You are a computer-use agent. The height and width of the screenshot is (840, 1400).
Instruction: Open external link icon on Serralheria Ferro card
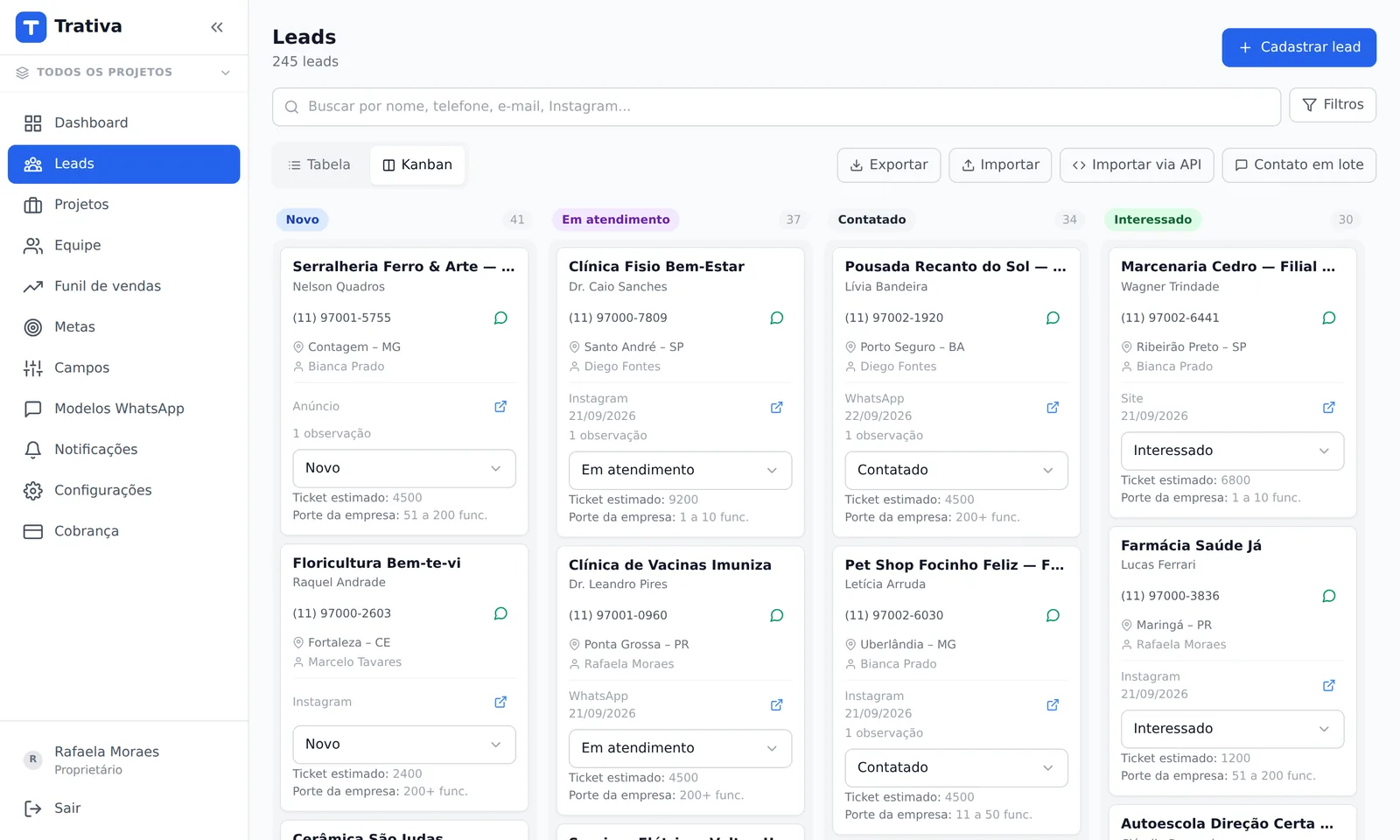500,406
